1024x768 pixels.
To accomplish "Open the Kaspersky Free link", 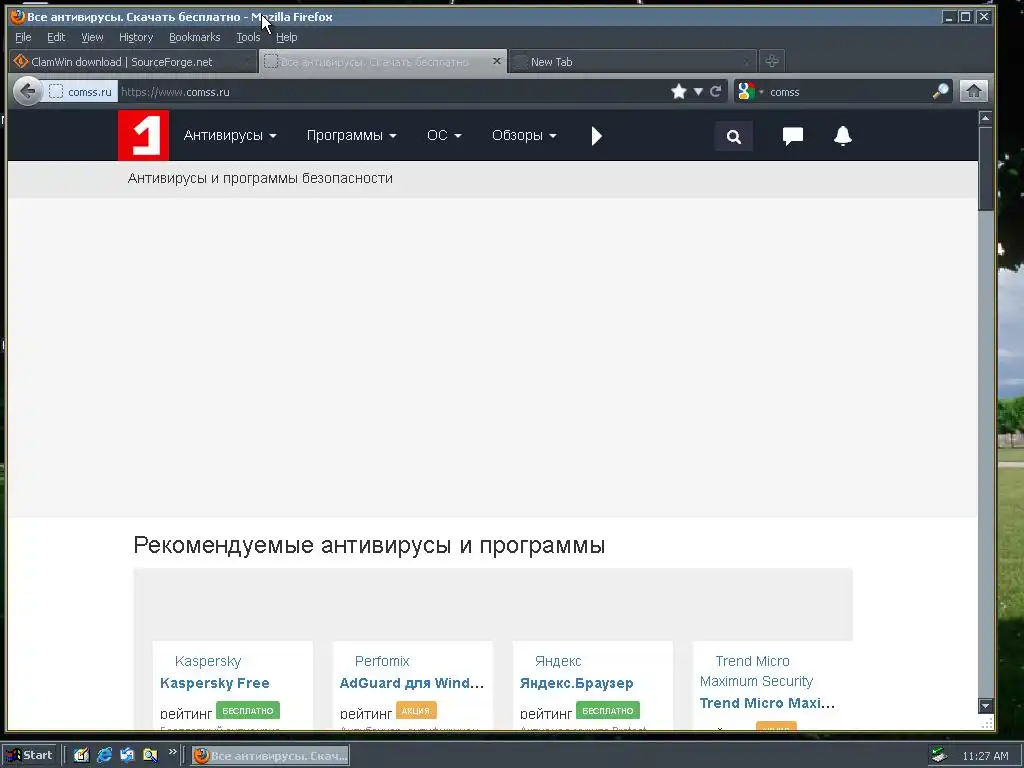I will click(x=214, y=683).
